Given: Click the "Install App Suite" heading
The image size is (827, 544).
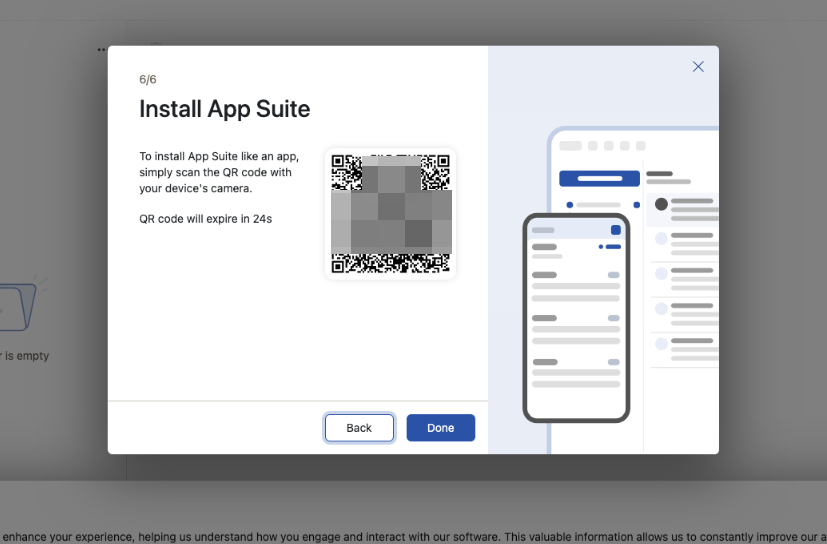Looking at the screenshot, I should tap(224, 109).
